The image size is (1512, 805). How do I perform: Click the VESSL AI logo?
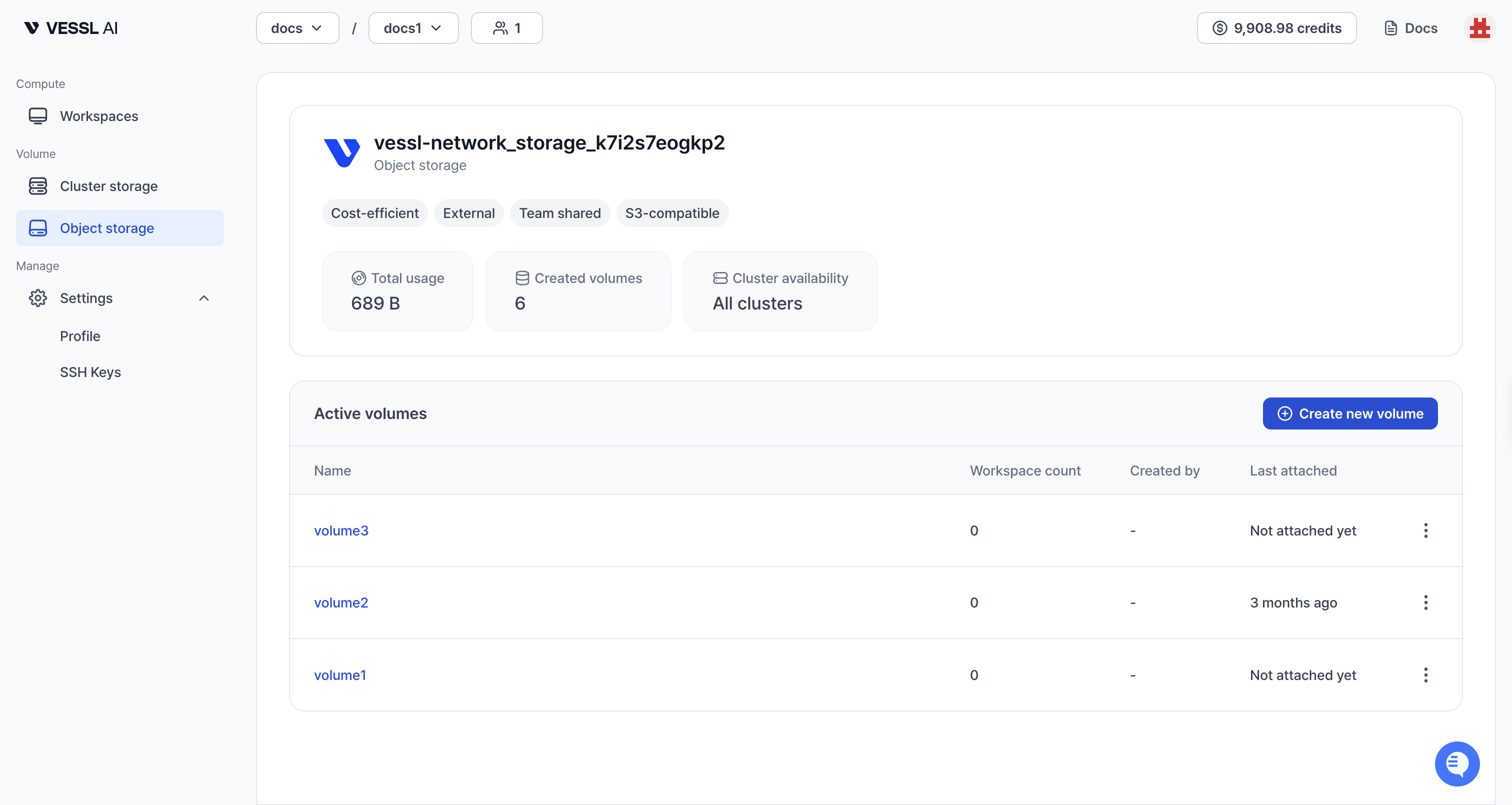[71, 28]
